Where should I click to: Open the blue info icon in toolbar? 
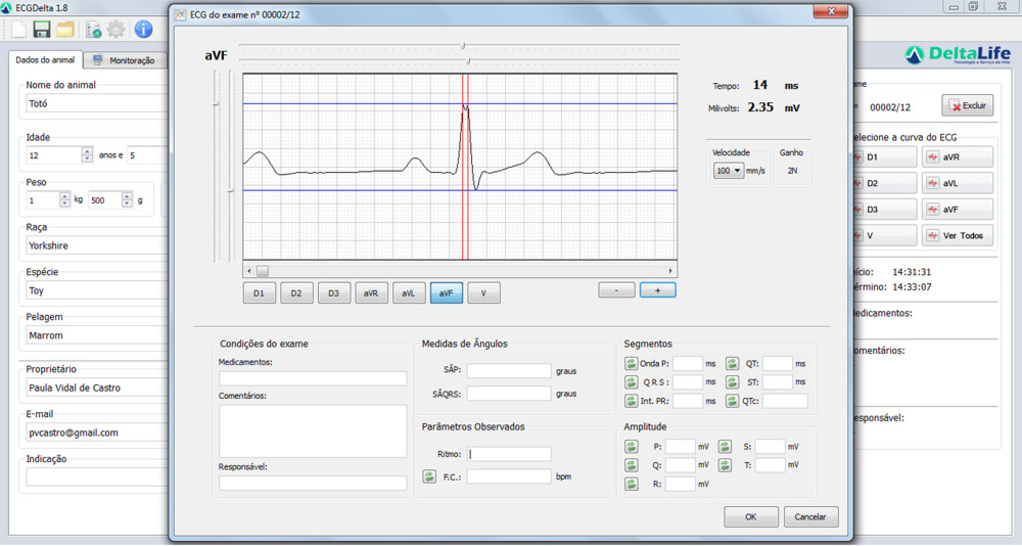coord(144,29)
